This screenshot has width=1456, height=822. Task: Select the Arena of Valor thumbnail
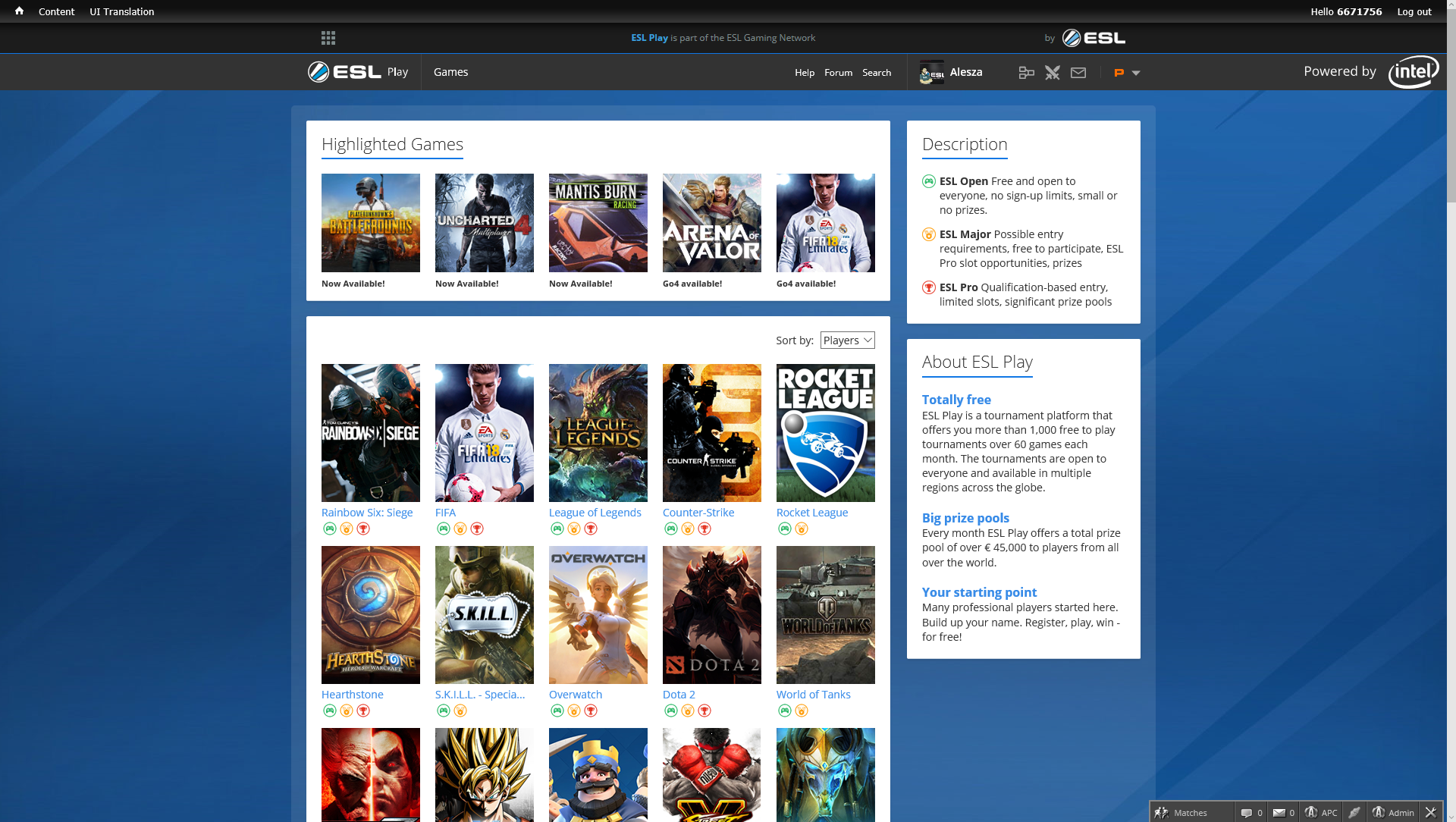click(x=712, y=223)
